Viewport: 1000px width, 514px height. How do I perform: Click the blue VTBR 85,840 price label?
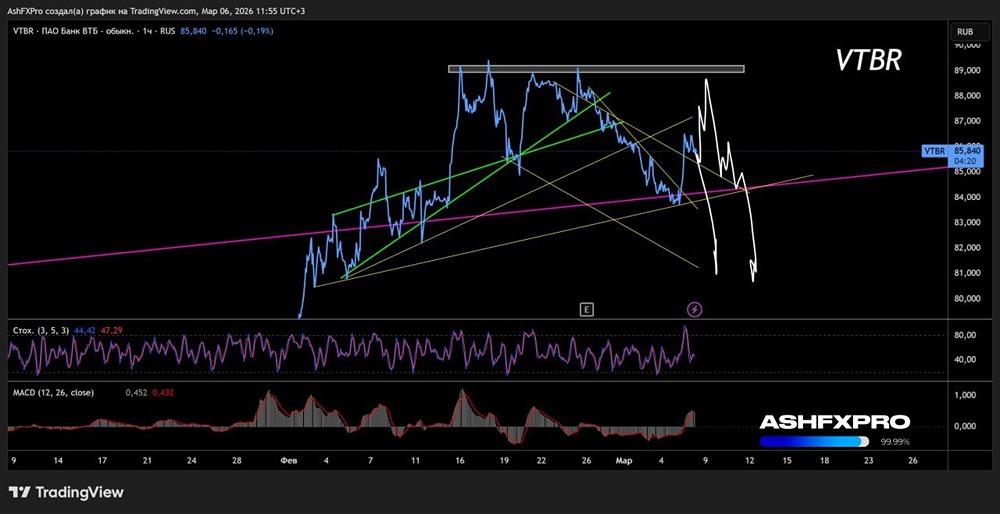952,151
